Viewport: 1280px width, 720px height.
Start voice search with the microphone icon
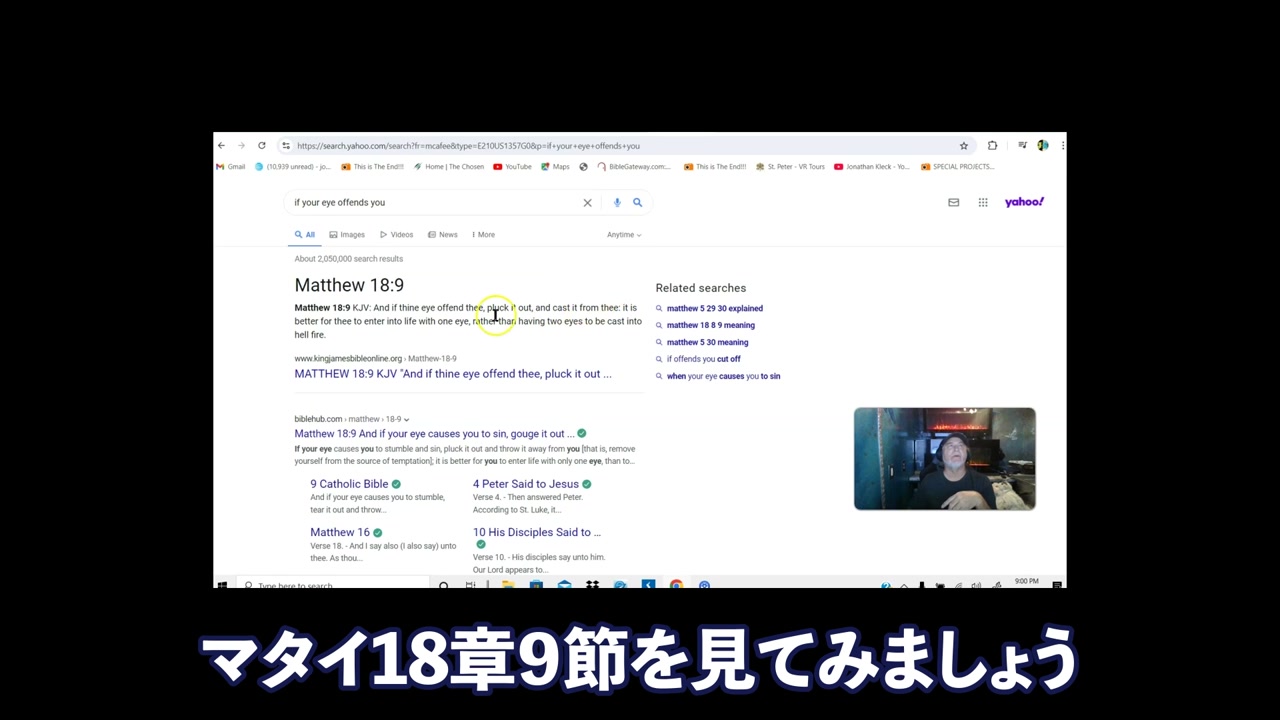(617, 202)
